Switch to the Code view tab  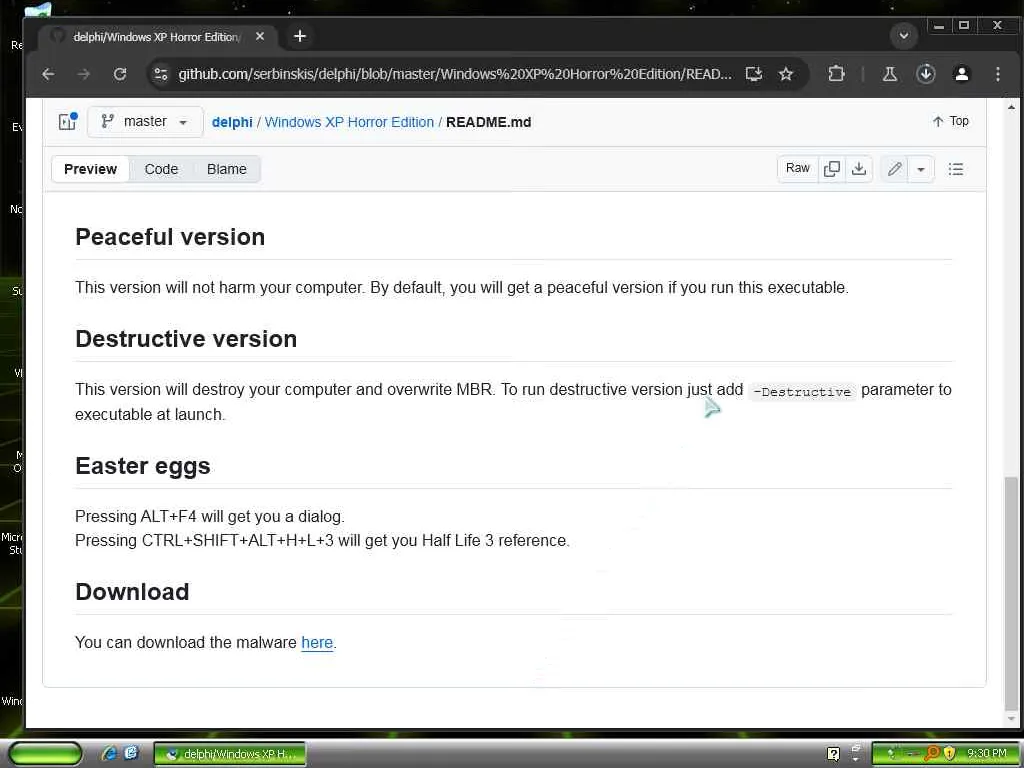point(161,169)
